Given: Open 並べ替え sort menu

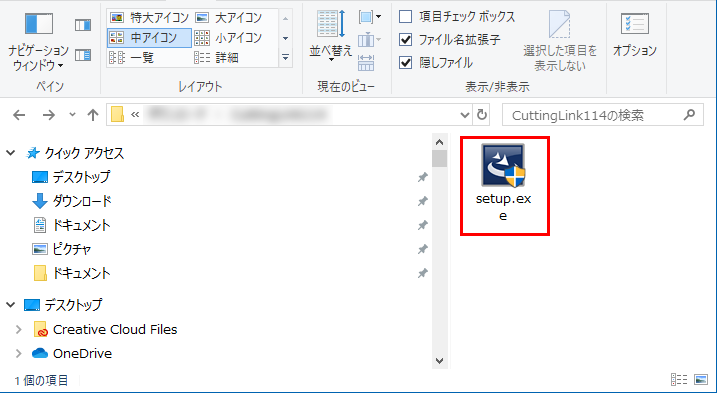Looking at the screenshot, I should (x=331, y=37).
